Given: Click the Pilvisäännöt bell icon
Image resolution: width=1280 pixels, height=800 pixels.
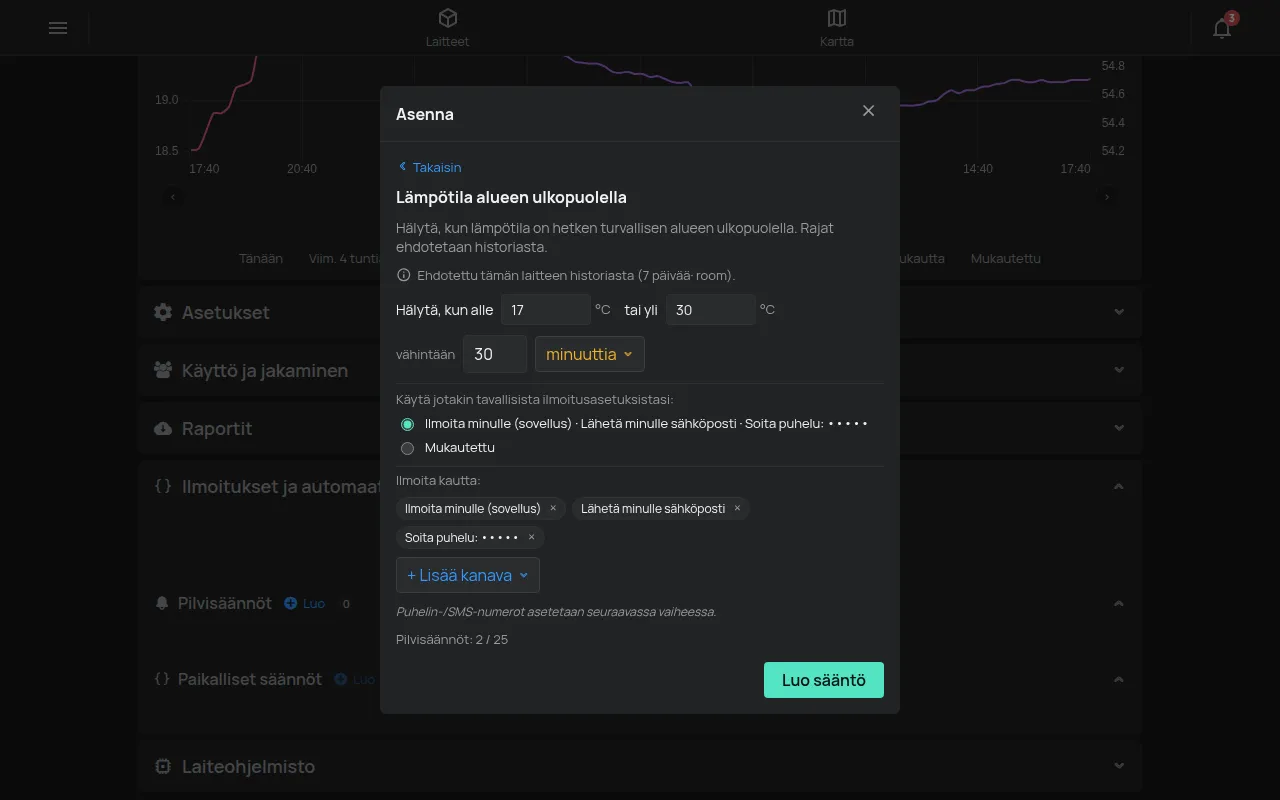Looking at the screenshot, I should 163,603.
